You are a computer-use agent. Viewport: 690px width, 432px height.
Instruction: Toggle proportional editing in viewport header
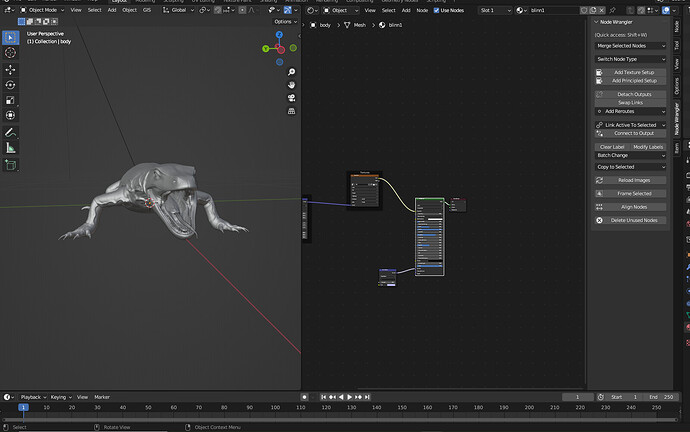242,10
